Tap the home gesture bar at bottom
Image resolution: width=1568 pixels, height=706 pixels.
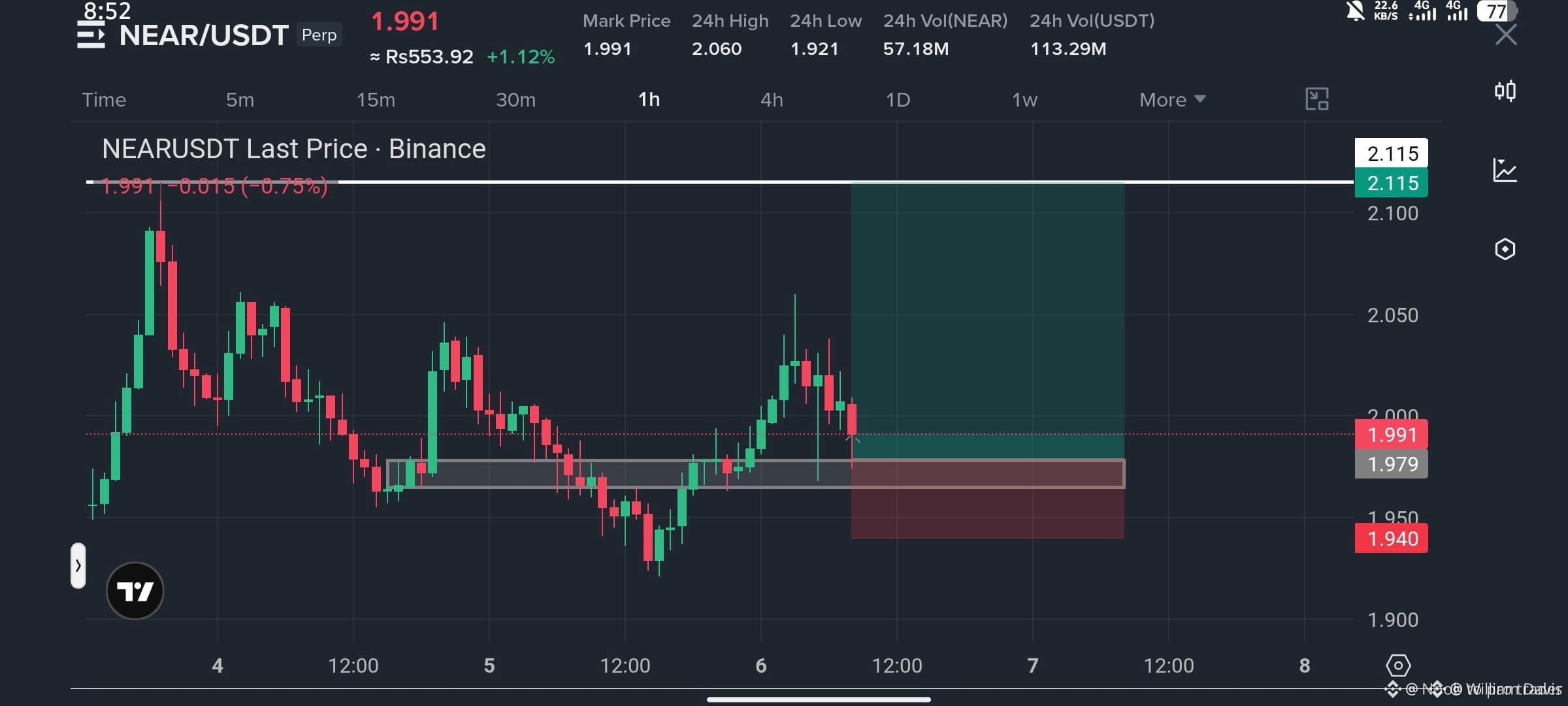pos(819,699)
